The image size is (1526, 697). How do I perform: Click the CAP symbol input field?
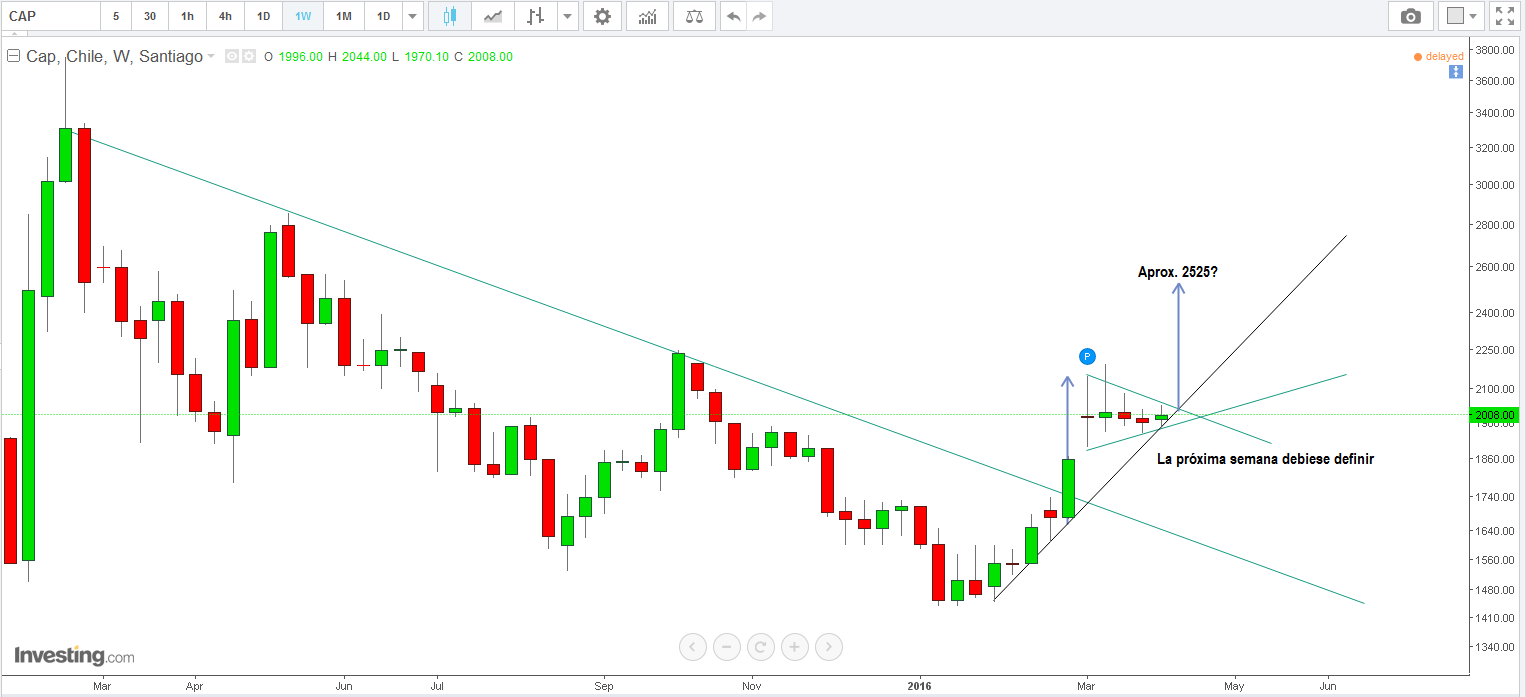click(50, 16)
